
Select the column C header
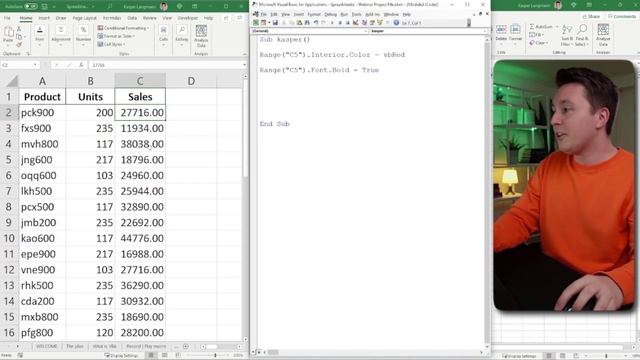pyautogui.click(x=140, y=81)
